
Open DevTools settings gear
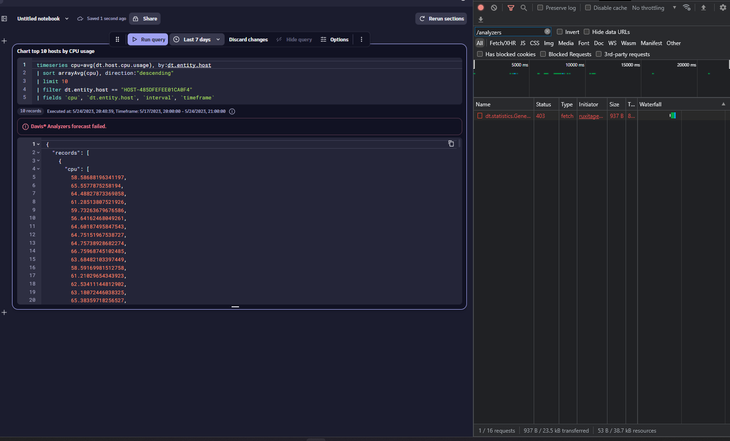coord(723,8)
